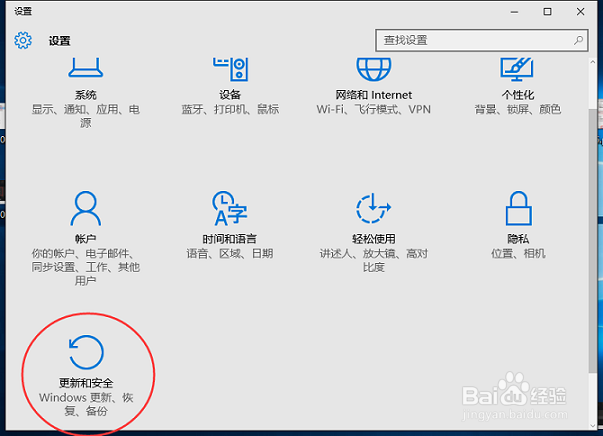Close the 设置 window

[x=580, y=12]
